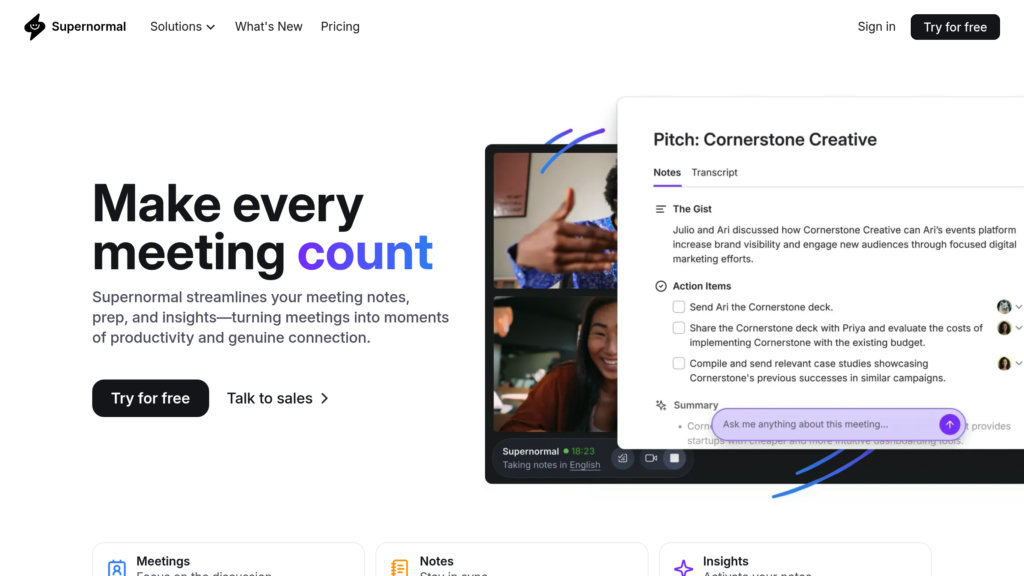
Task: Click the Supernormal brand name text
Action: pos(89,27)
